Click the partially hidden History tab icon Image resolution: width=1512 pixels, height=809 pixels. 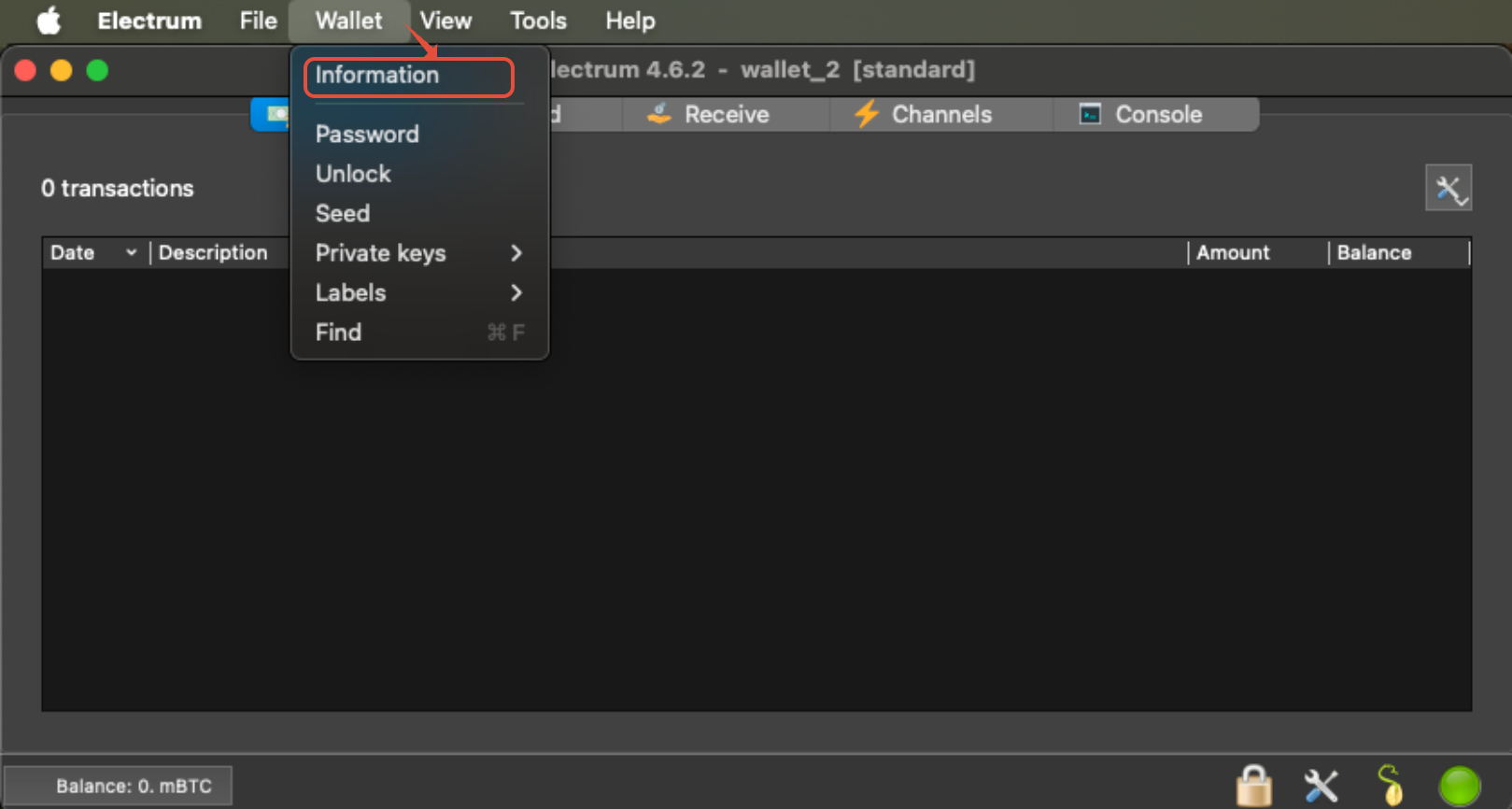pos(276,115)
